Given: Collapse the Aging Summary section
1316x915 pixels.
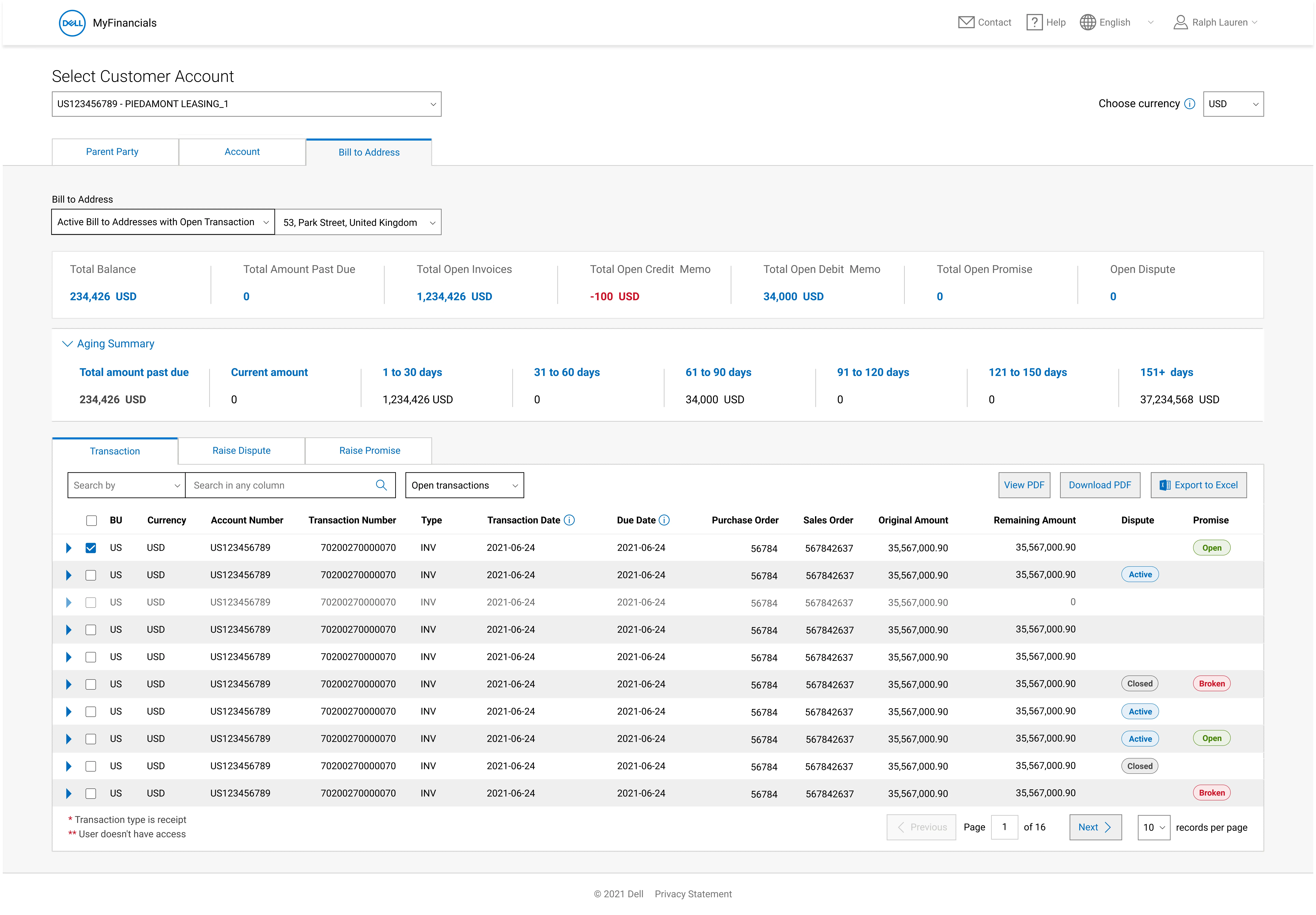Looking at the screenshot, I should (67, 344).
